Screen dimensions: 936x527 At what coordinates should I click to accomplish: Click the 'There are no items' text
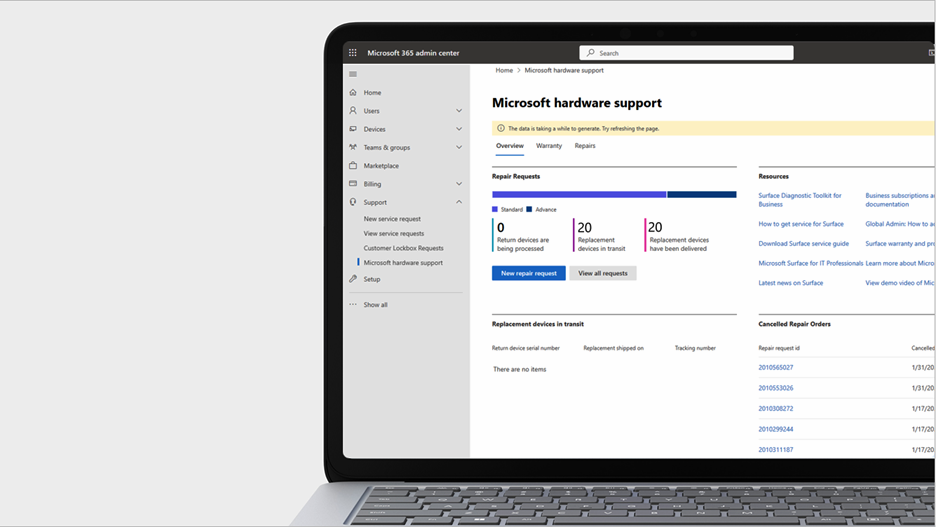point(519,369)
